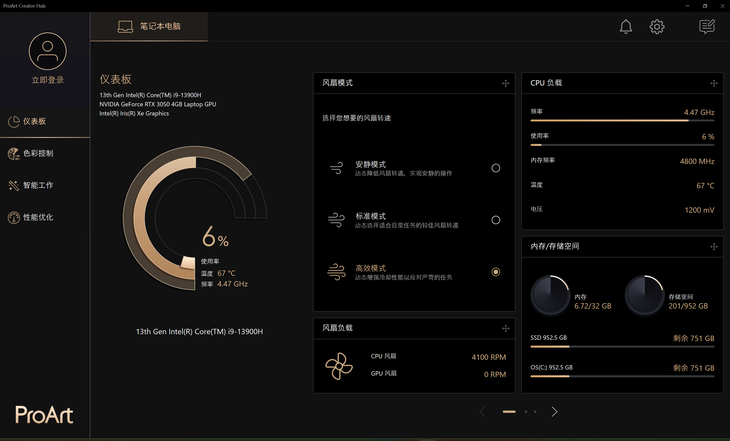730x441 pixels.
Task: Click the 智能工作 wand icon
Action: pos(14,185)
